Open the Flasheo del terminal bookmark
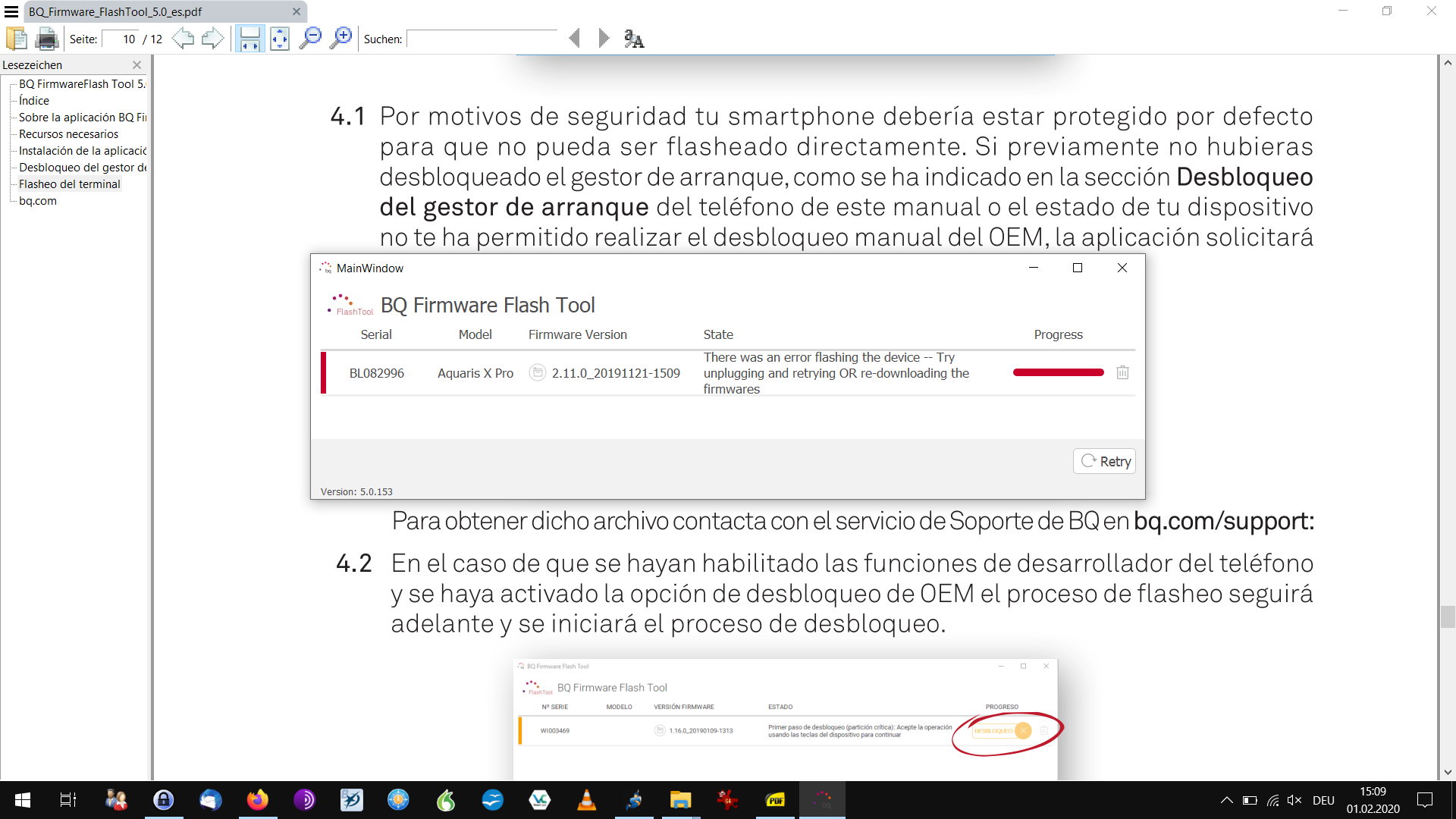 tap(70, 184)
